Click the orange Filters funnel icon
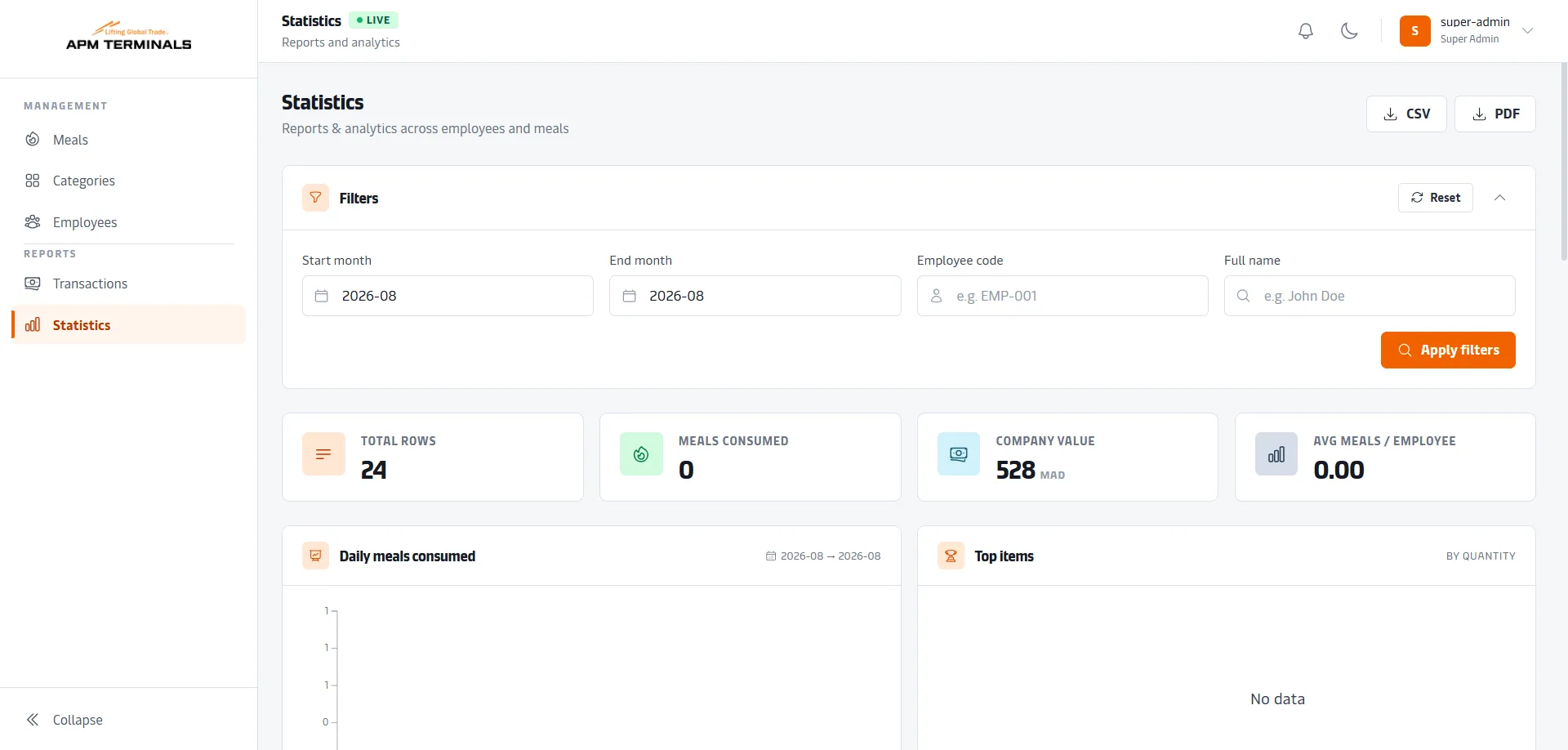1568x750 pixels. click(315, 198)
